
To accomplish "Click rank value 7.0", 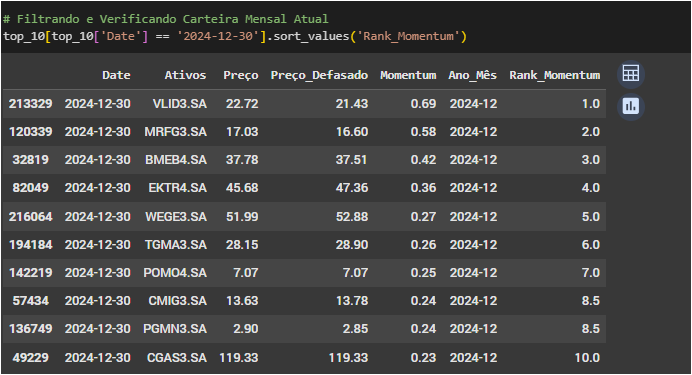I will (591, 273).
